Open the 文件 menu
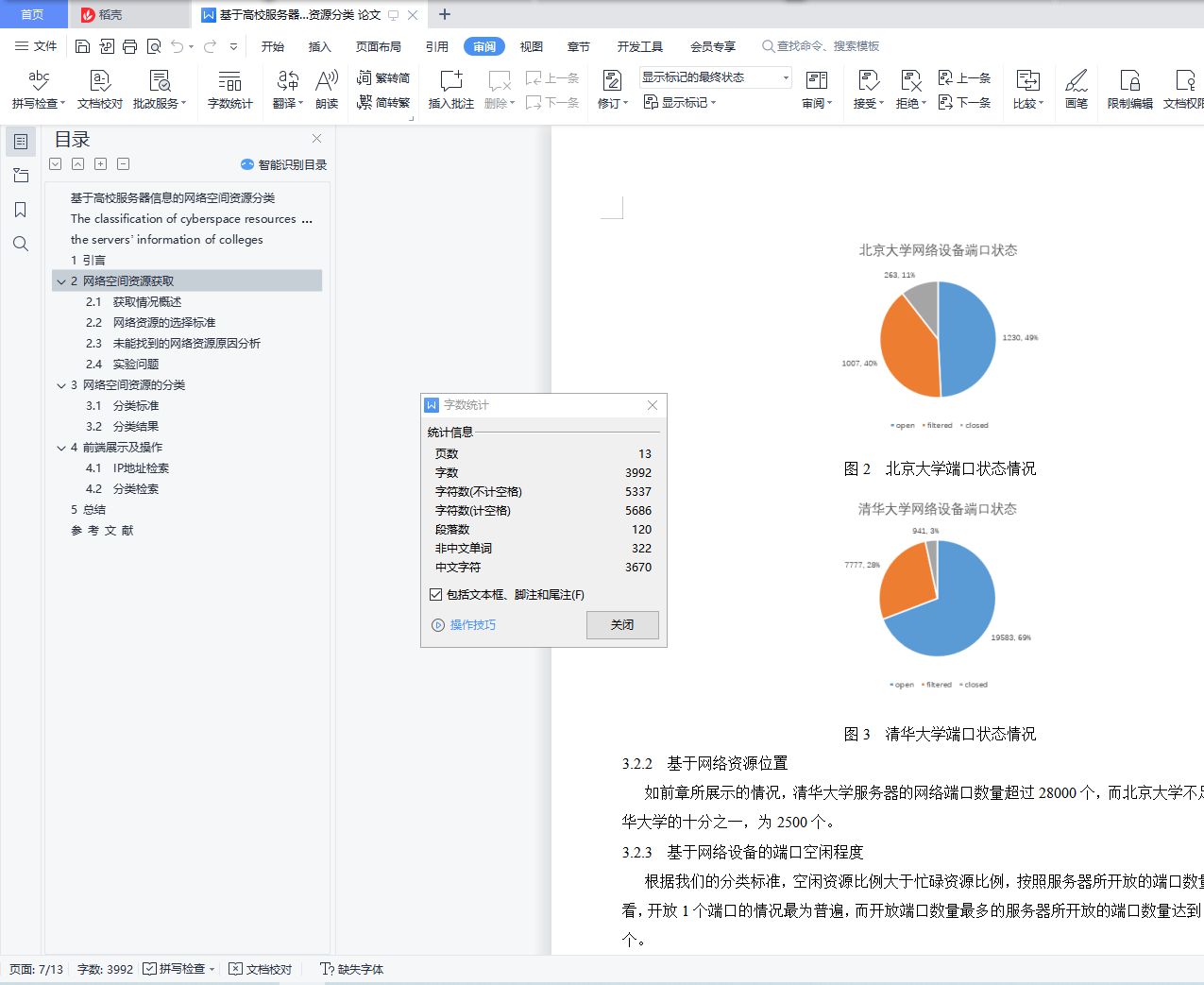This screenshot has height=985, width=1204. pyautogui.click(x=36, y=46)
